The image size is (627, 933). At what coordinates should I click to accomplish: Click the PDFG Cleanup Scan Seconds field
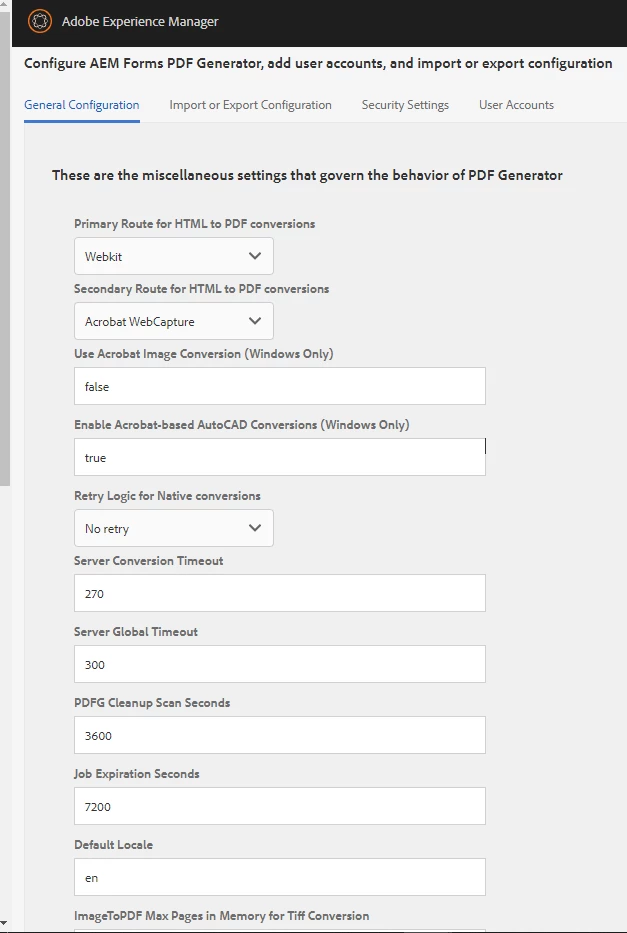click(x=280, y=735)
